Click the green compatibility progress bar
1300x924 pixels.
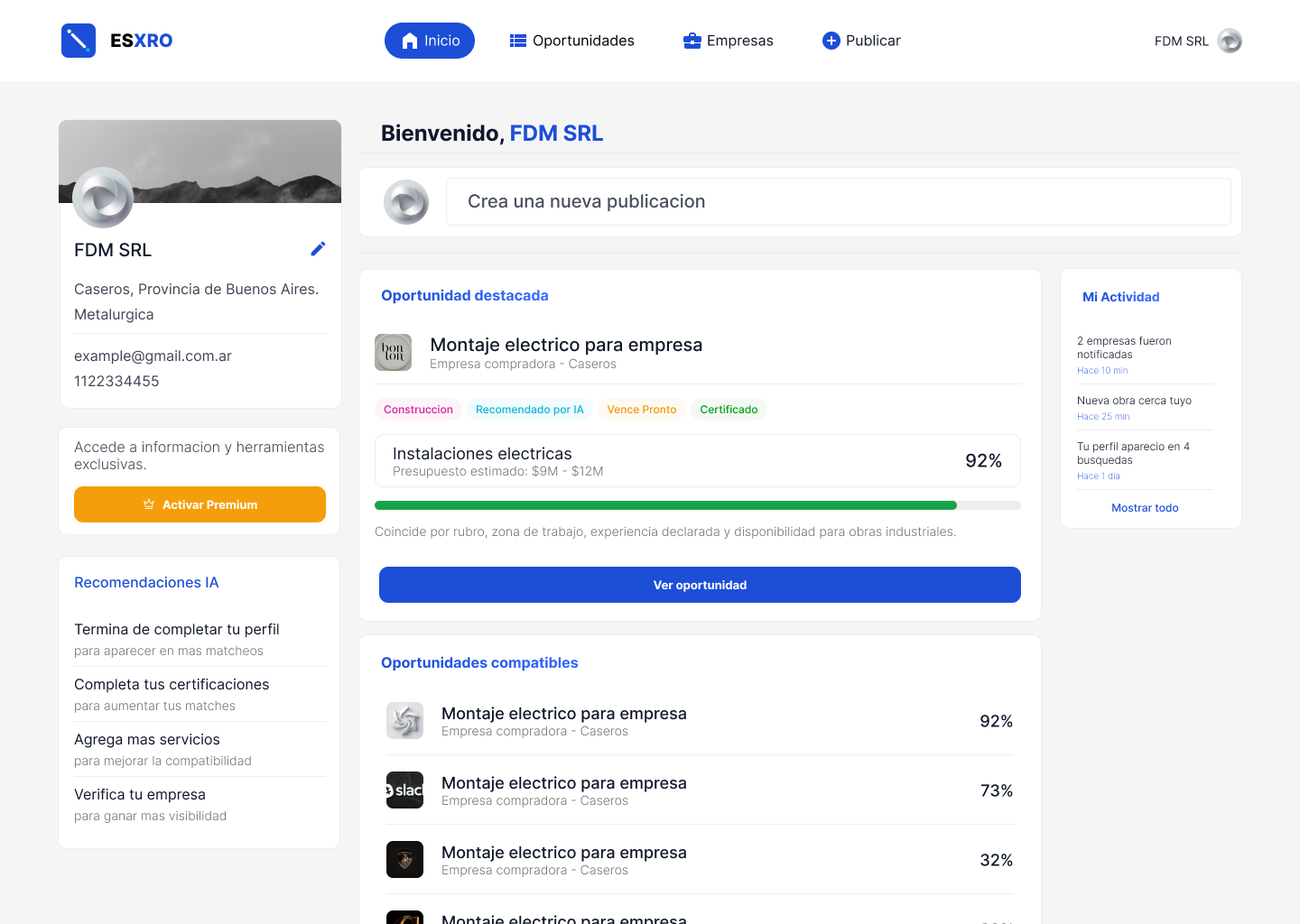(x=665, y=505)
